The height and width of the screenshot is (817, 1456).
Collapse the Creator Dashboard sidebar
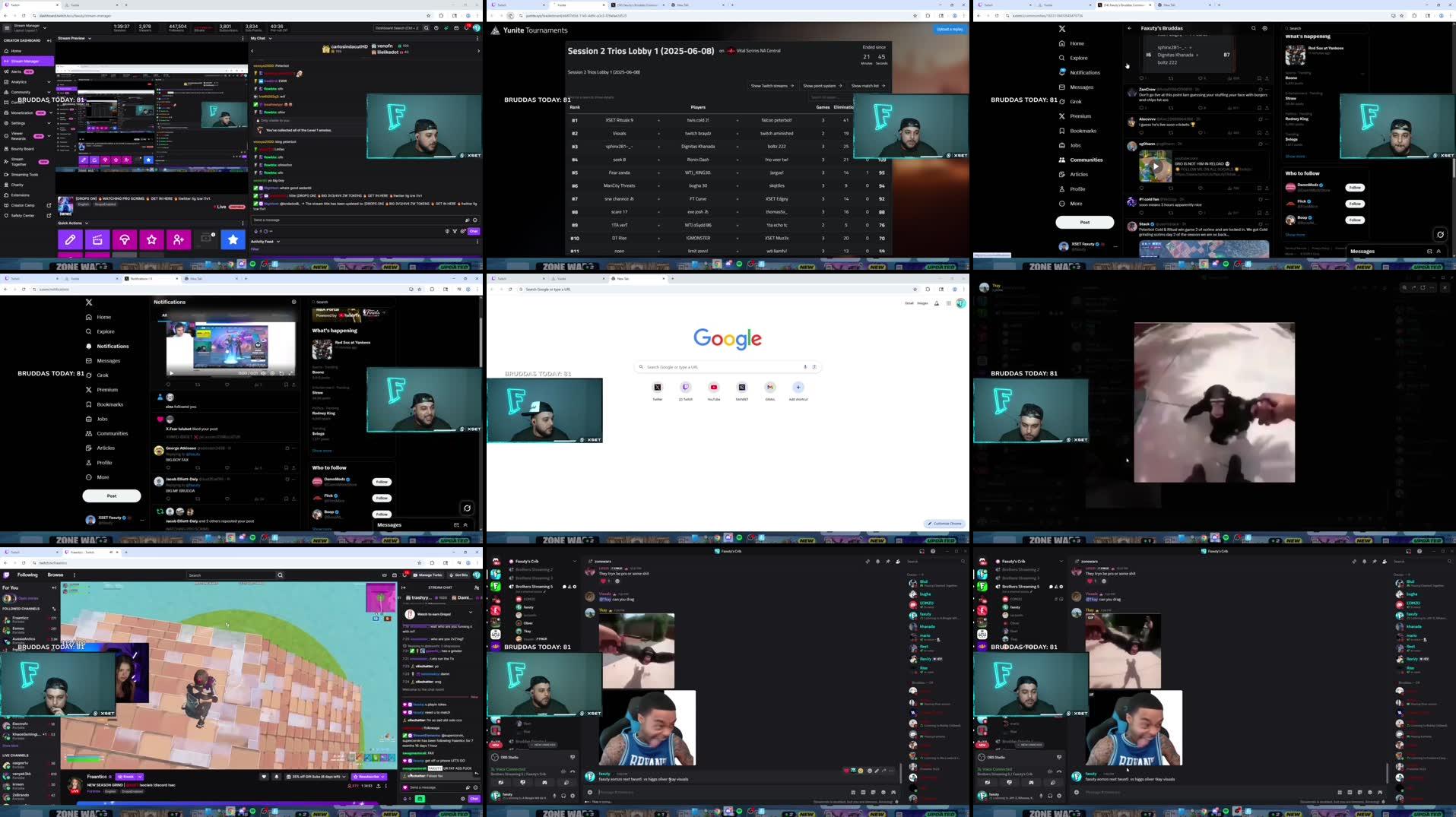click(x=49, y=40)
